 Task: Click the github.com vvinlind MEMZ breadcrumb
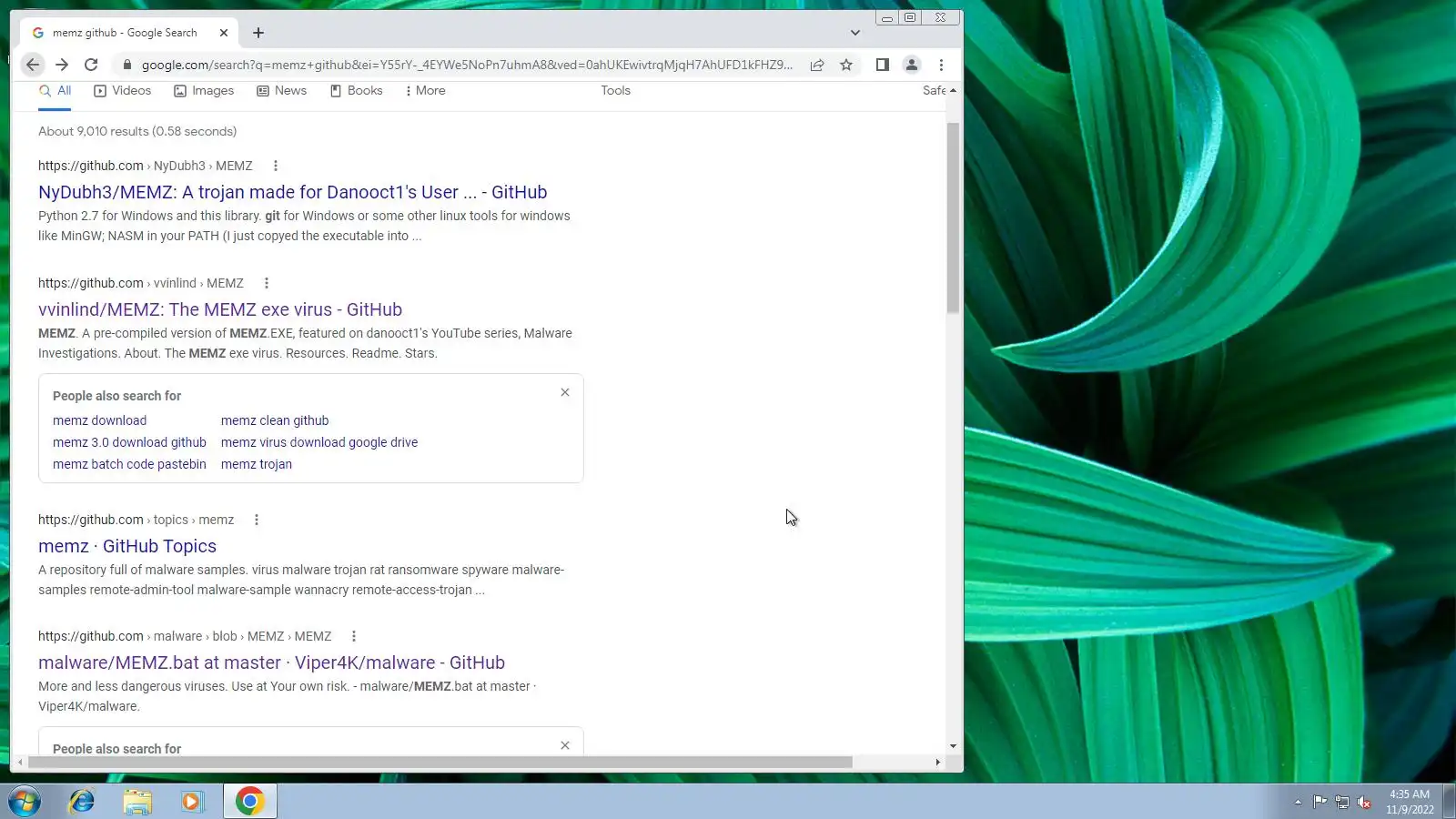pos(141,283)
